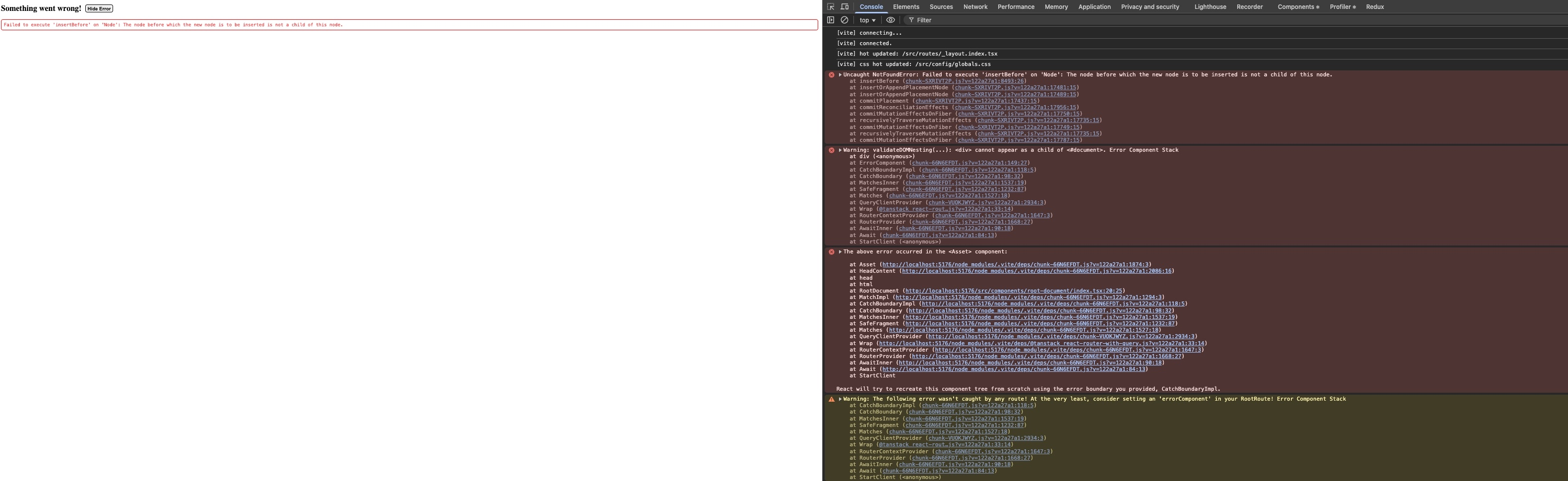Expand the 'error wasn't caught by any route' warning
The height and width of the screenshot is (481, 1568).
pyautogui.click(x=840, y=399)
